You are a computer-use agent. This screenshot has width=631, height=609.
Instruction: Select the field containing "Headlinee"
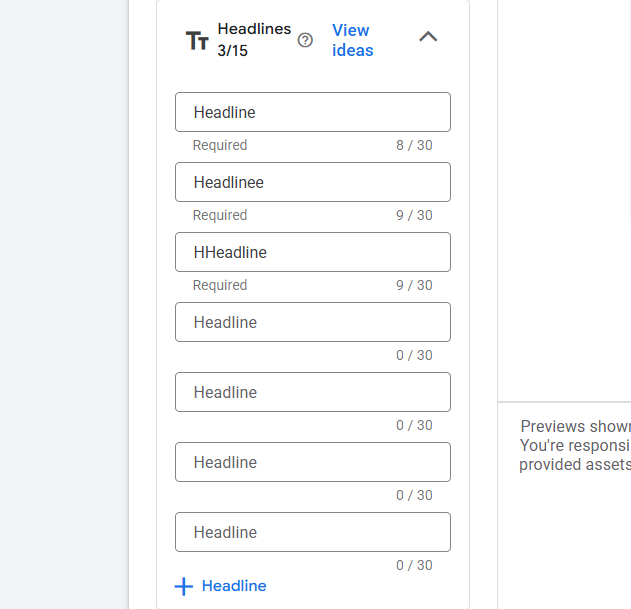(x=312, y=182)
